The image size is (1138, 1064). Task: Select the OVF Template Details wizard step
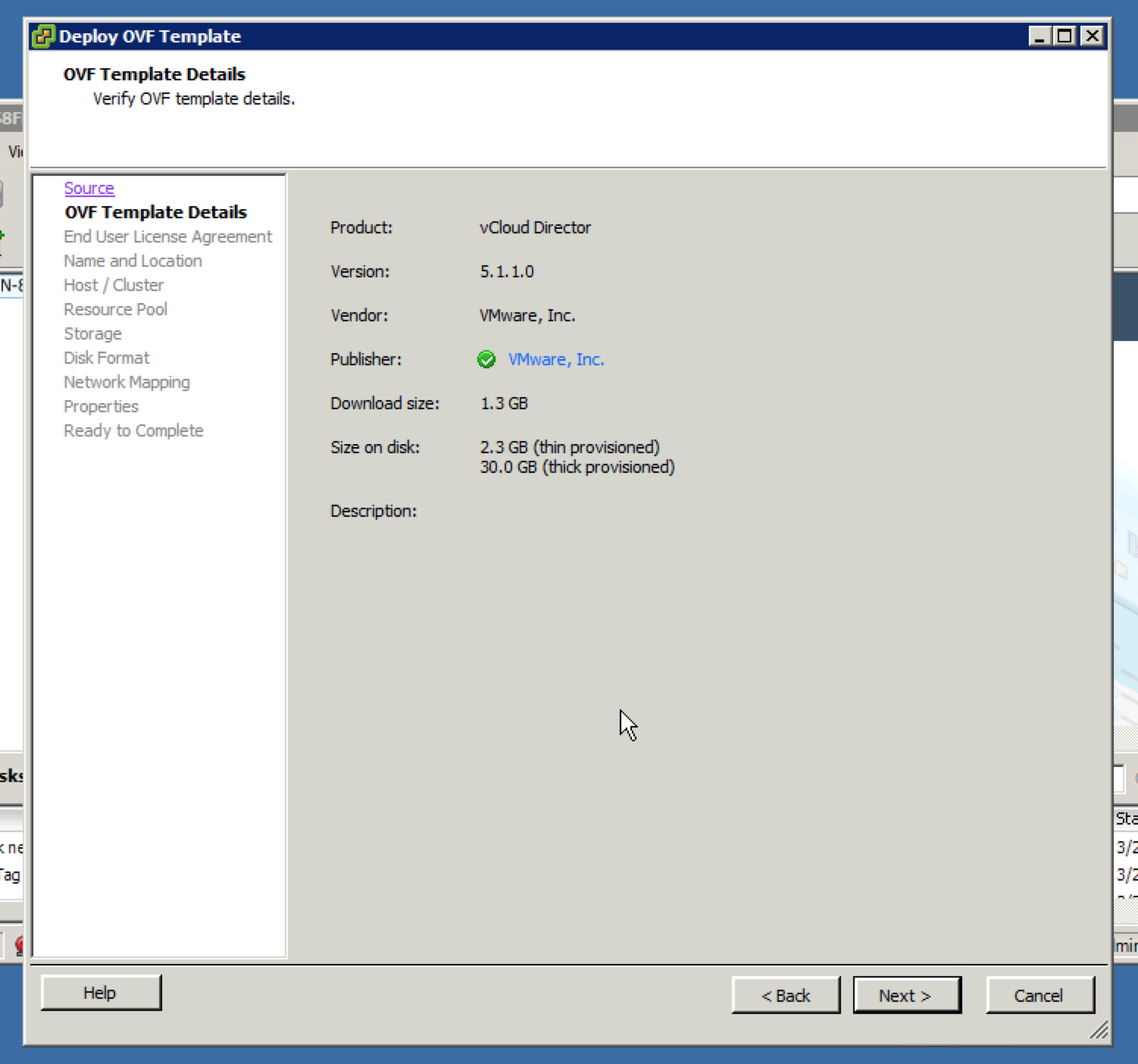pyautogui.click(x=155, y=212)
